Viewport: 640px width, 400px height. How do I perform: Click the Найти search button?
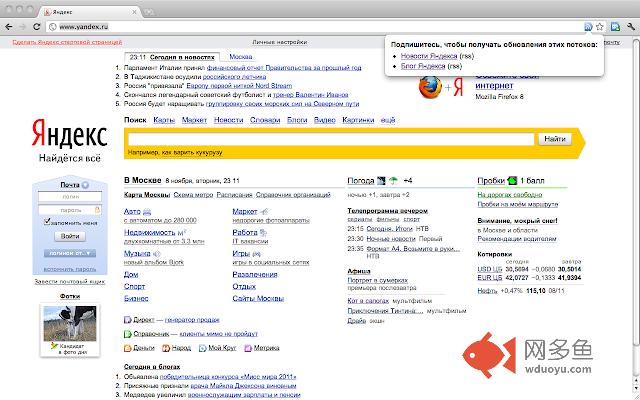pos(555,139)
